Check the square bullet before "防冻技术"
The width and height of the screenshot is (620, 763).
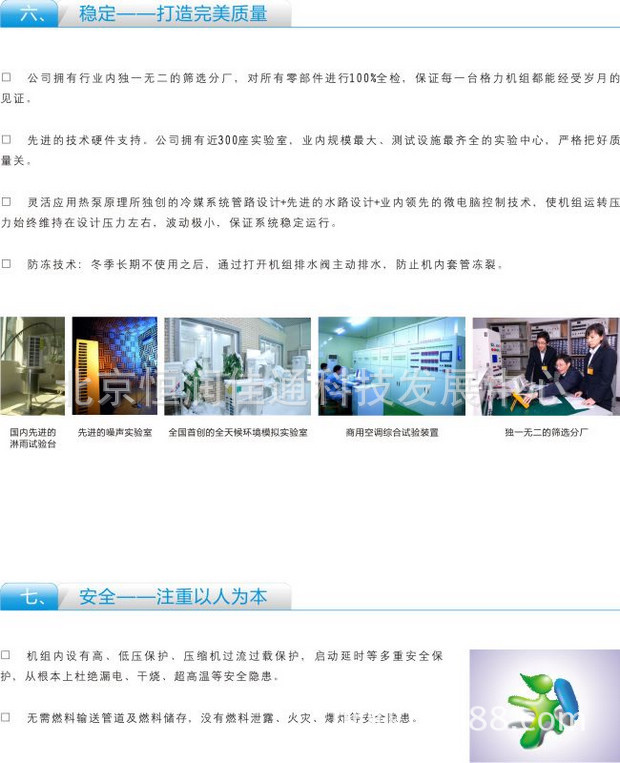(7, 264)
